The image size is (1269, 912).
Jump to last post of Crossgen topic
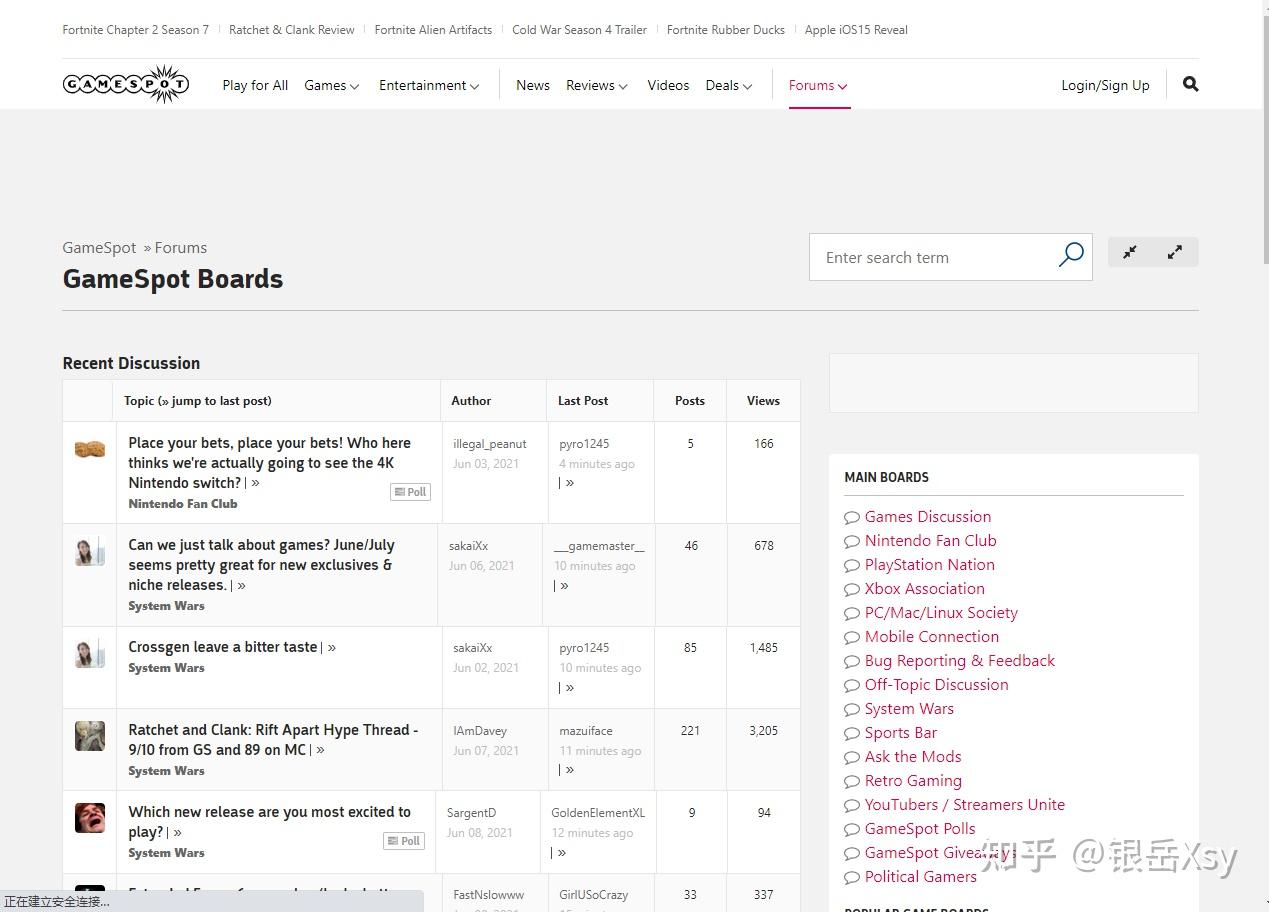pos(332,648)
